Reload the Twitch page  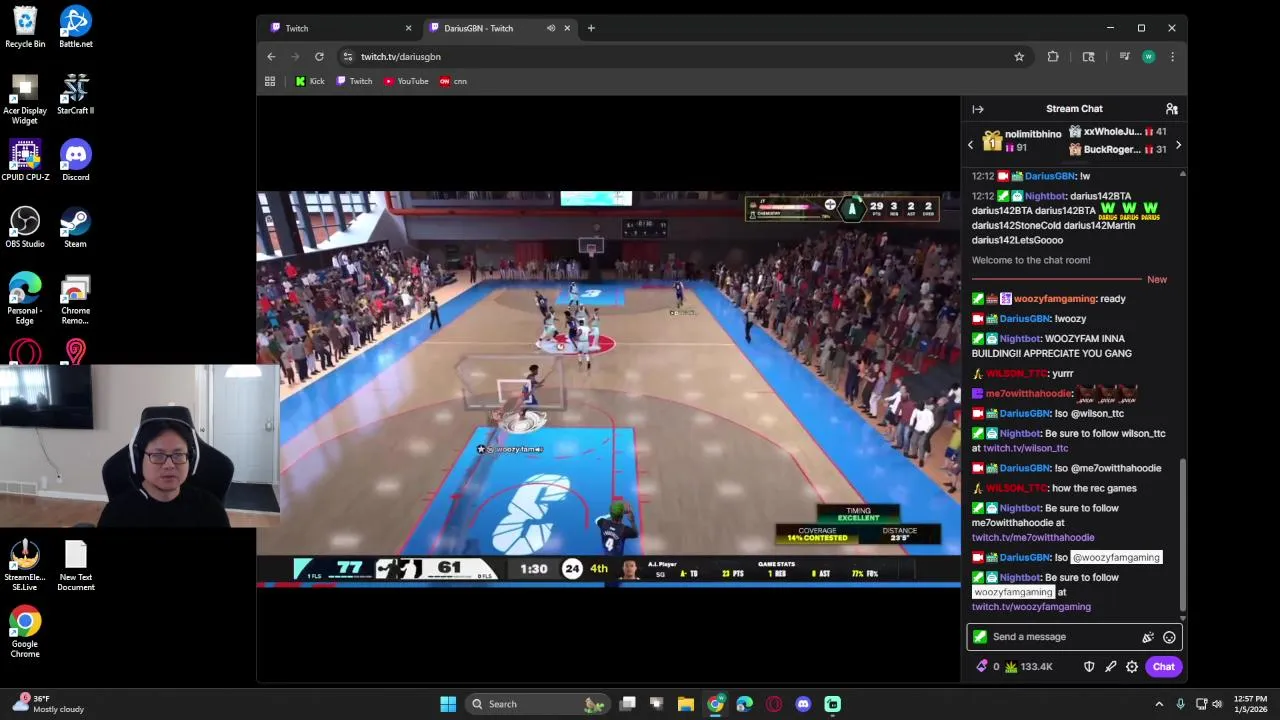pyautogui.click(x=319, y=57)
